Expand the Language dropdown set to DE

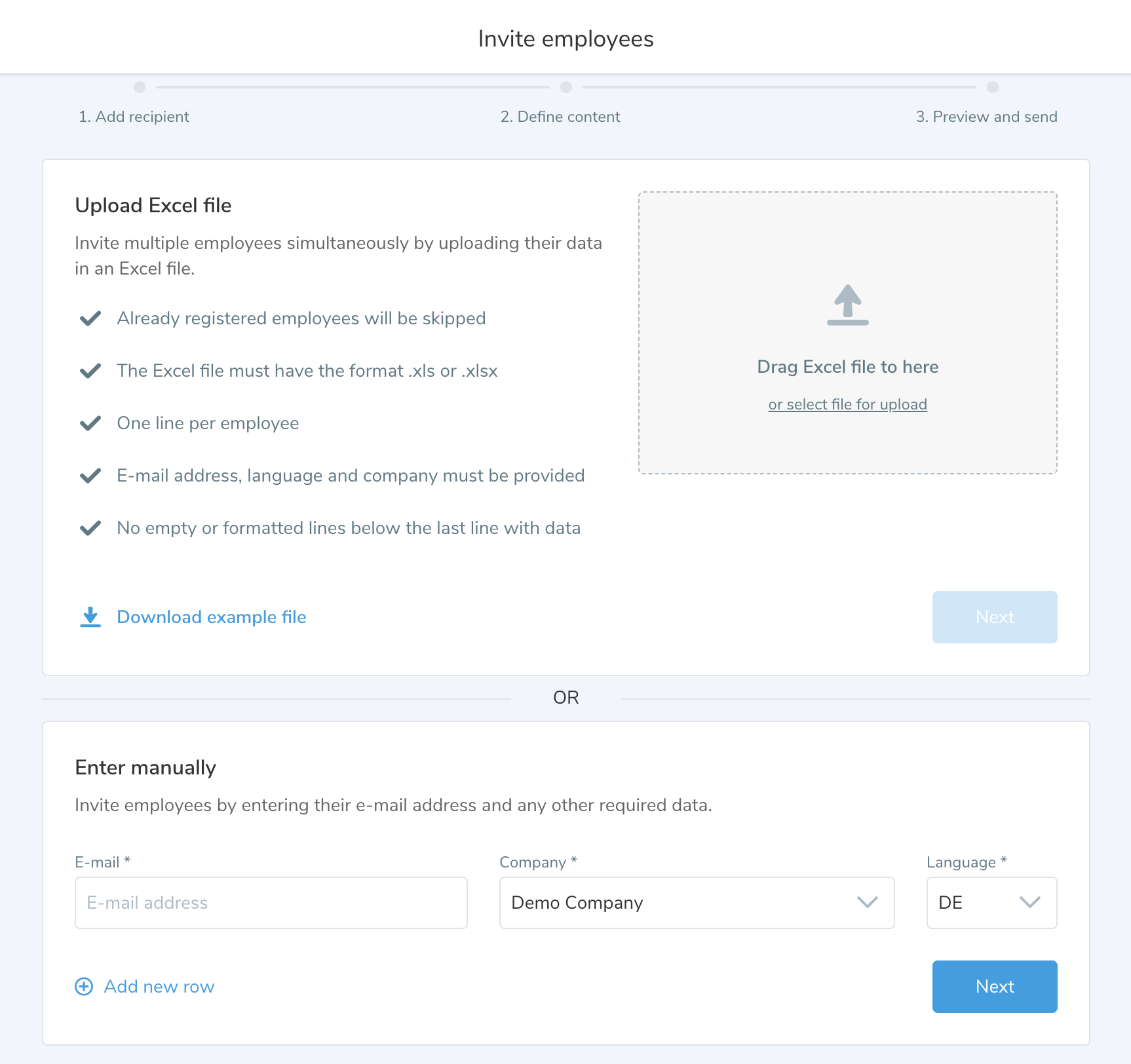pos(991,903)
